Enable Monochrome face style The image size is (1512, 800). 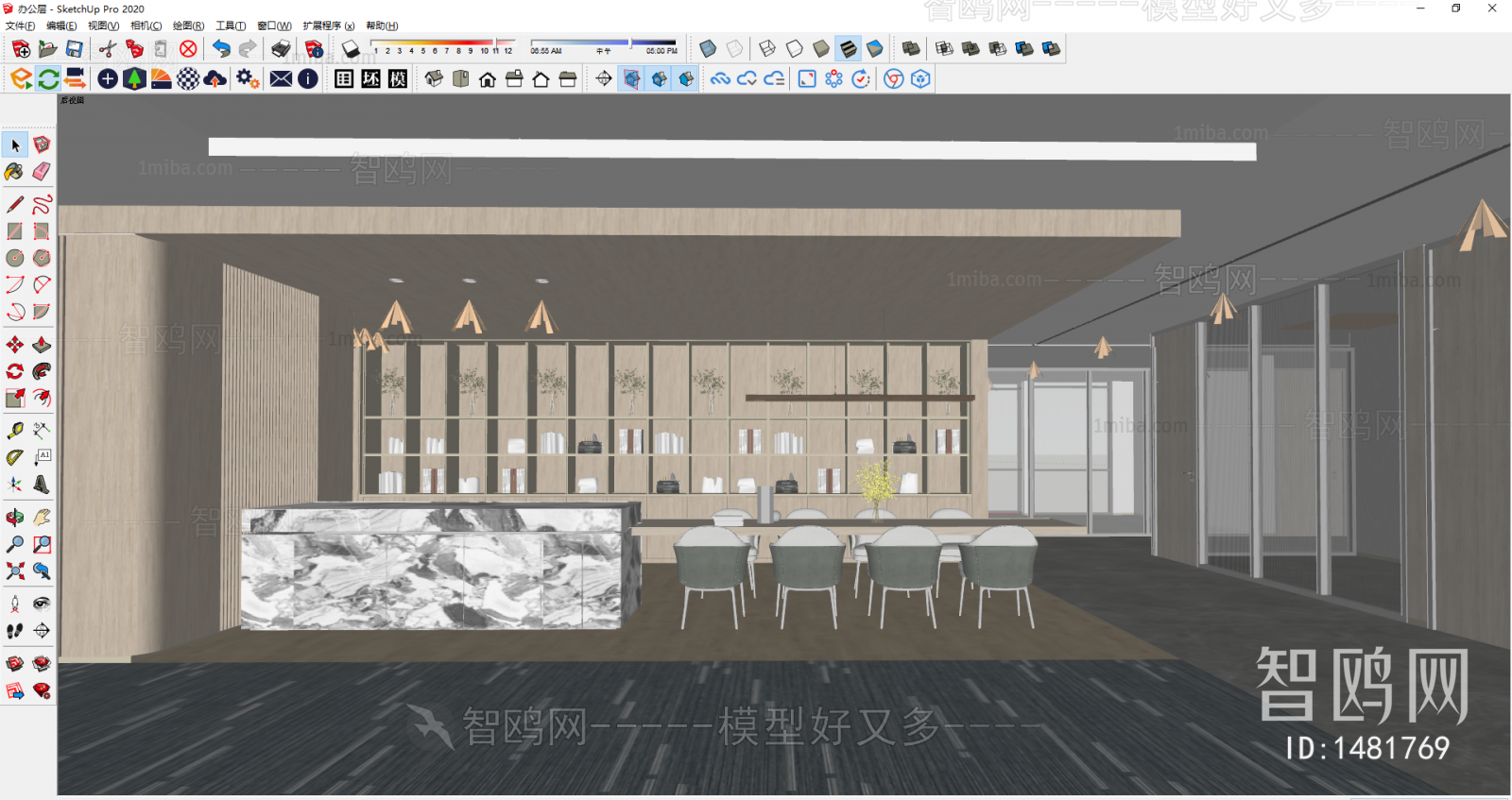875,48
